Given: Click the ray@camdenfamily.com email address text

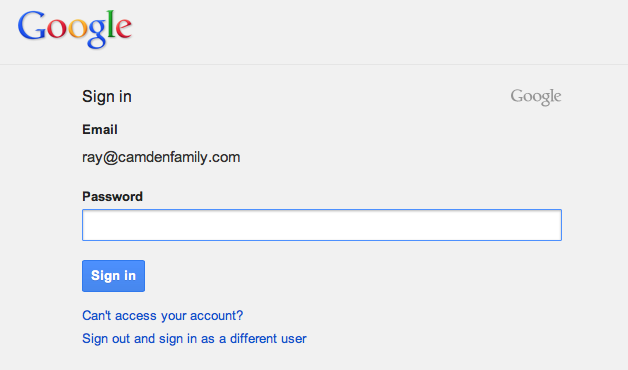Looking at the screenshot, I should coord(161,157).
